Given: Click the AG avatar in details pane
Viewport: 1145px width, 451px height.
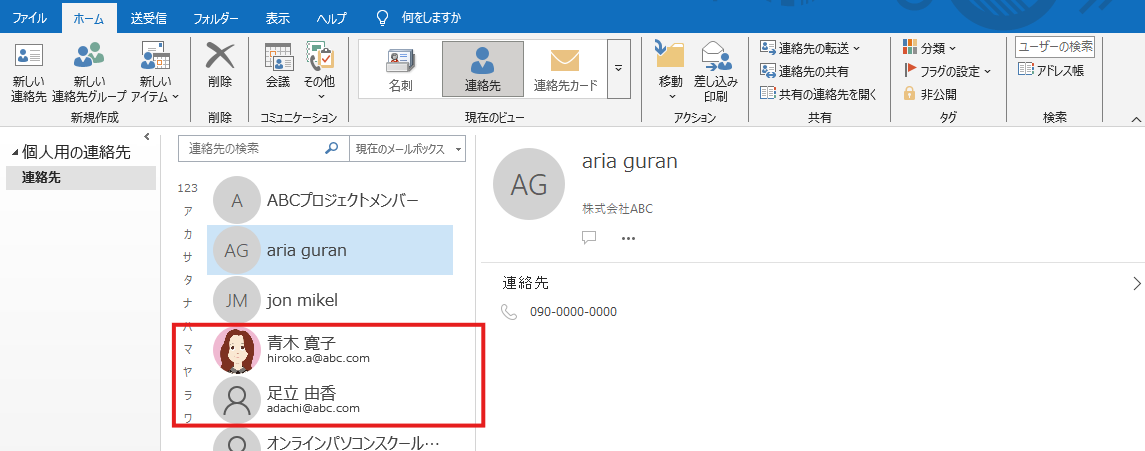Looking at the screenshot, I should (x=529, y=185).
